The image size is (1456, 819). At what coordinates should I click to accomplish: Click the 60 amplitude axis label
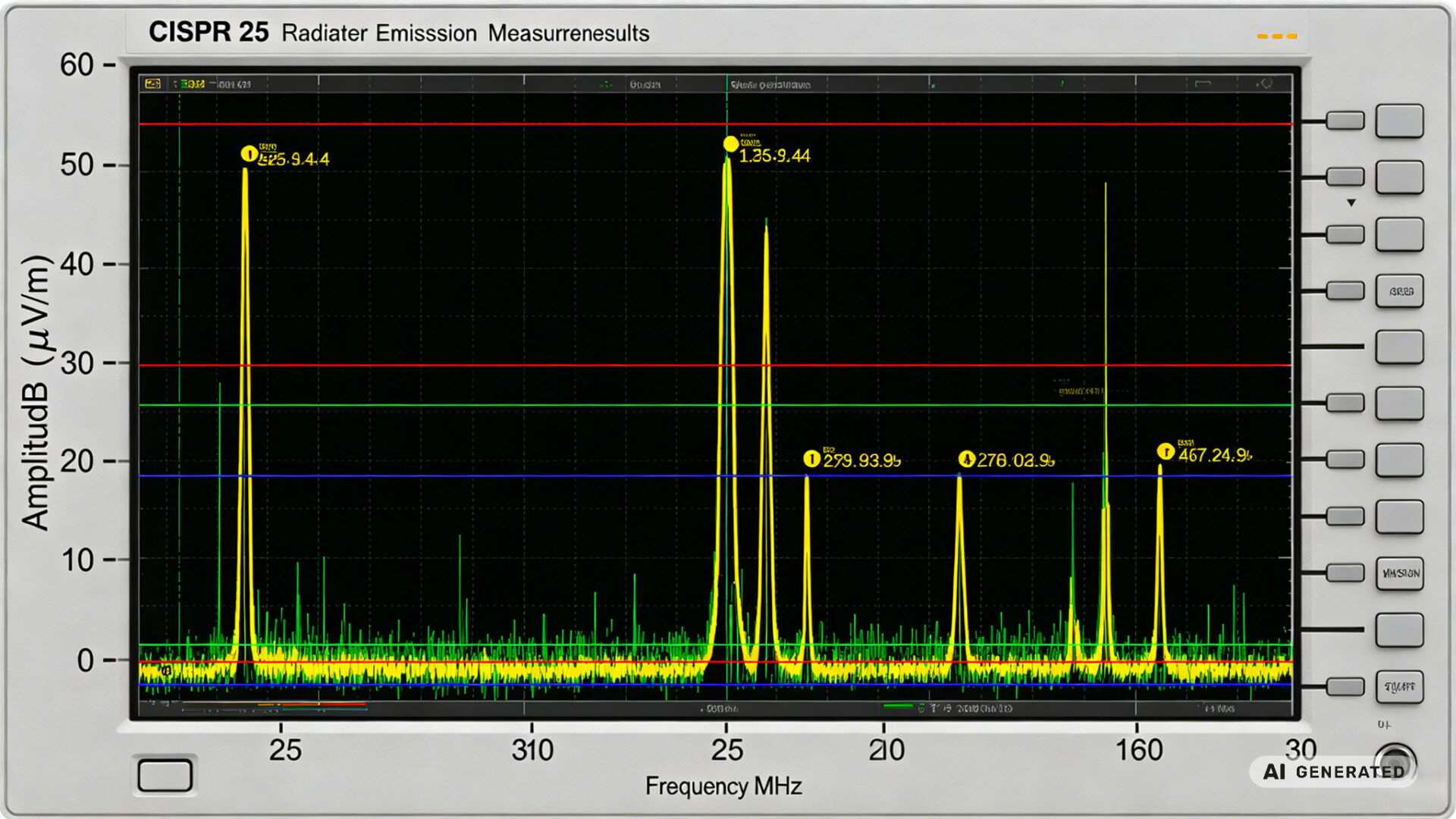pos(77,65)
